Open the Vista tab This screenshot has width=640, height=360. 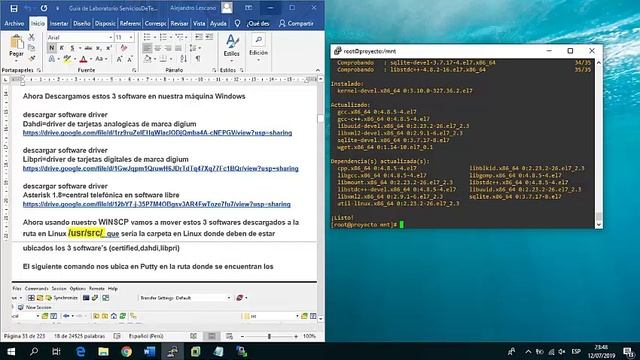199,24
